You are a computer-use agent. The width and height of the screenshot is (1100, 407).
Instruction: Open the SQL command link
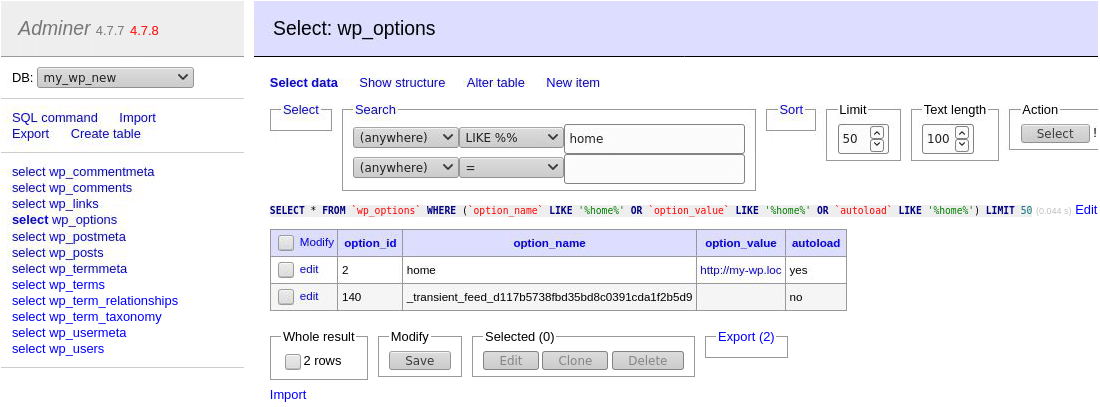pyautogui.click(x=55, y=117)
